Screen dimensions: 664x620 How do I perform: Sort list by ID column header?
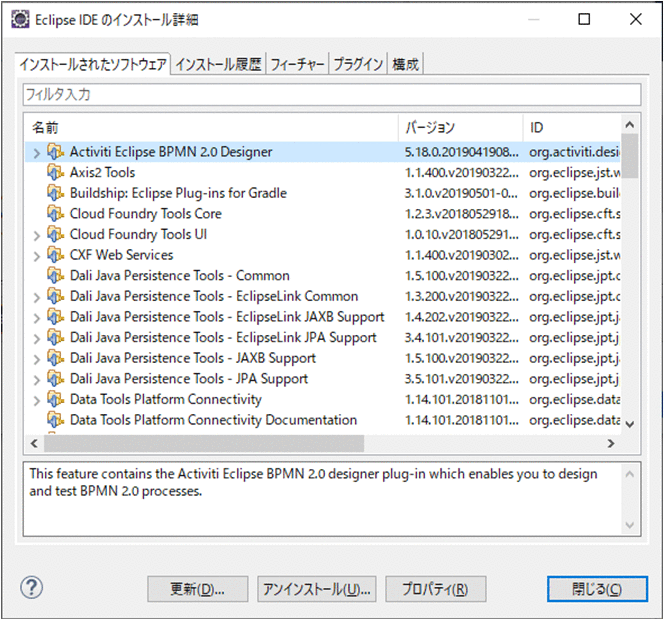(x=572, y=127)
